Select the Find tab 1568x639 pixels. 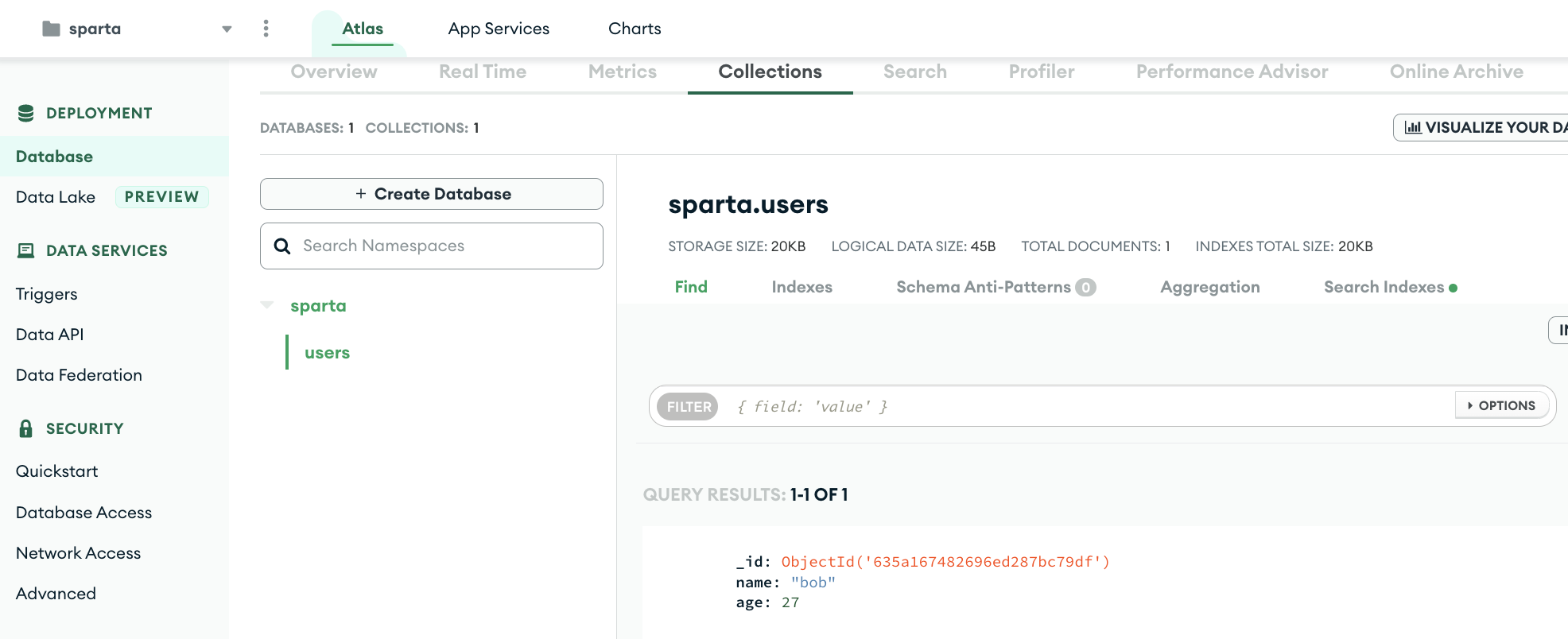(x=691, y=287)
